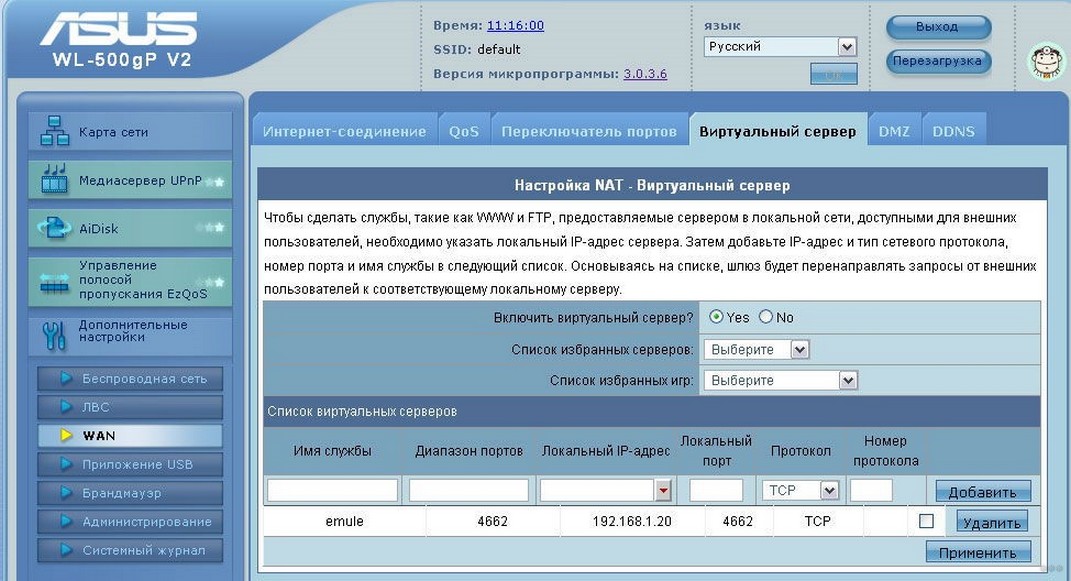Image resolution: width=1071 pixels, height=581 pixels.
Task: Open the Переключатель портов tab
Action: pyautogui.click(x=589, y=132)
